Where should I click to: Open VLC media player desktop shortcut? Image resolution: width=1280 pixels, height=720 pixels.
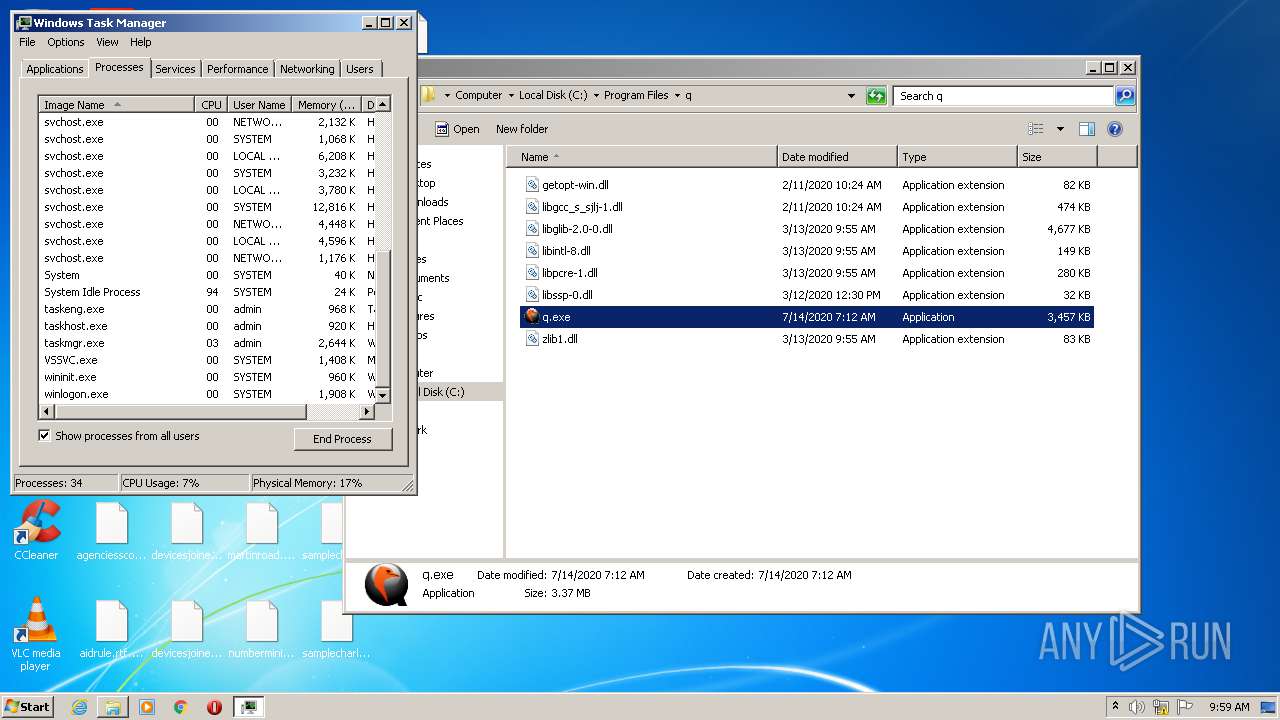tap(36, 634)
